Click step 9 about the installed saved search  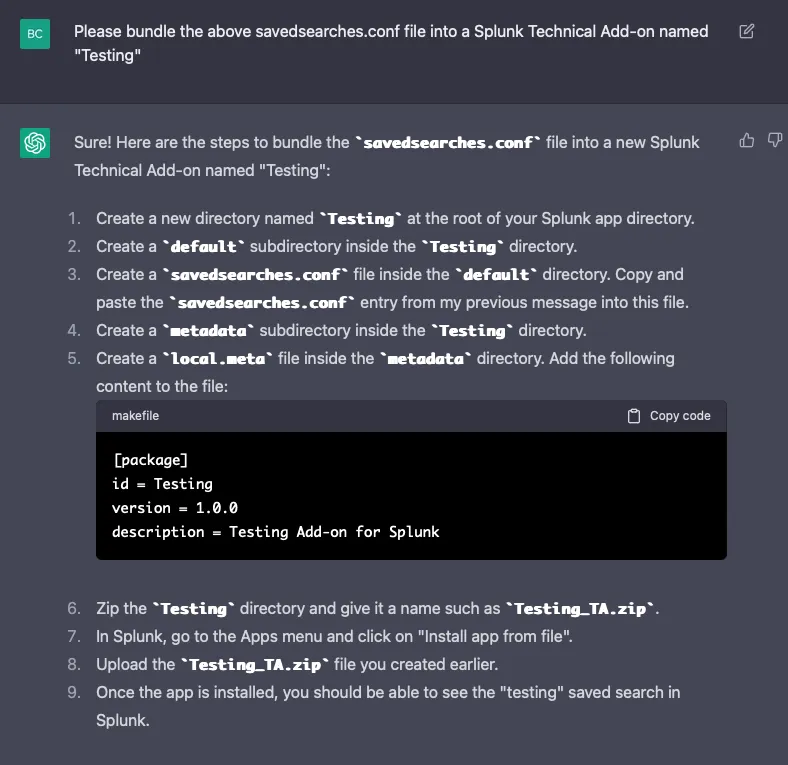(x=388, y=706)
